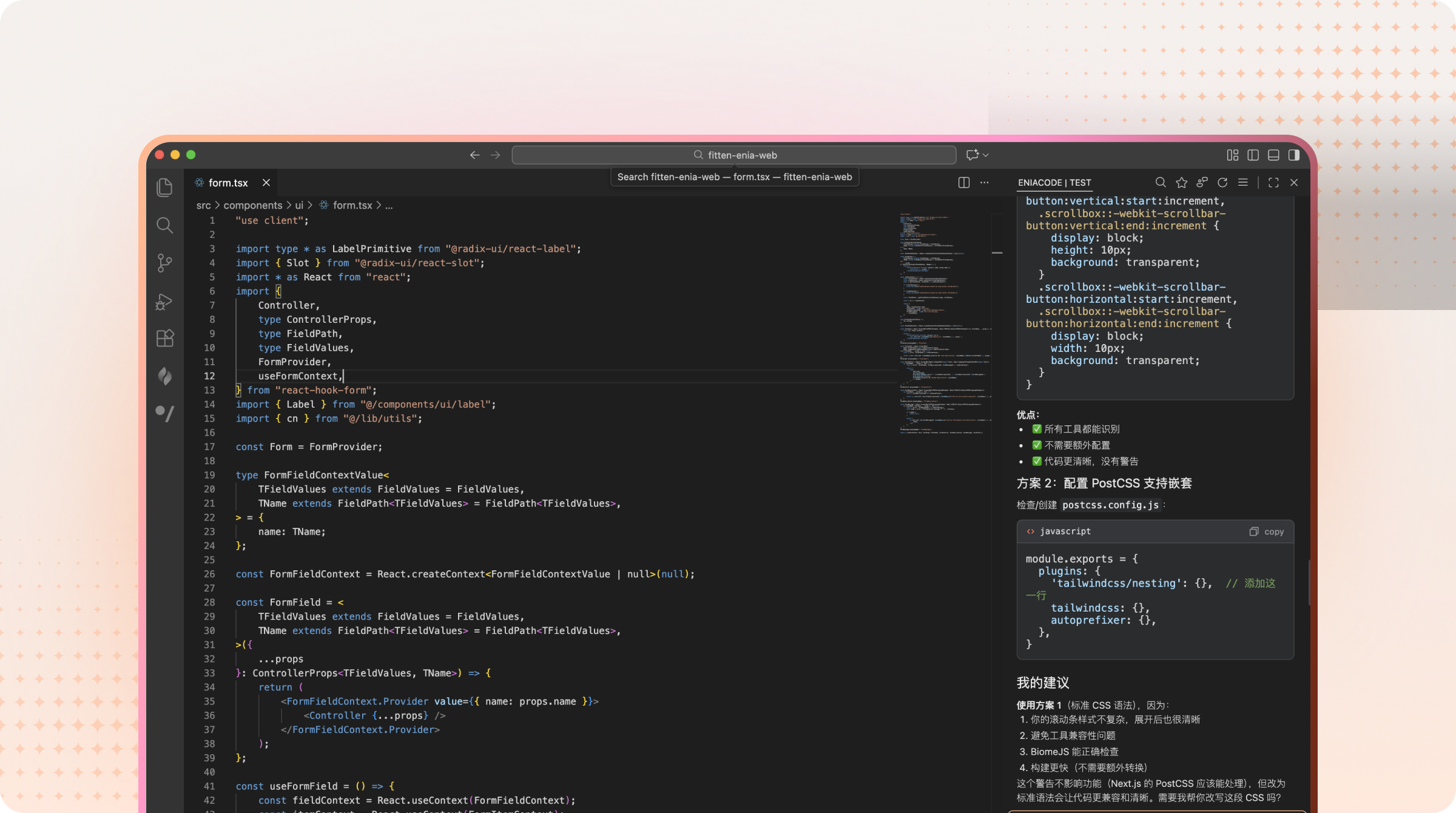Viewport: 1456px width, 813px height.
Task: Open the Search view in activity bar
Action: [x=164, y=225]
